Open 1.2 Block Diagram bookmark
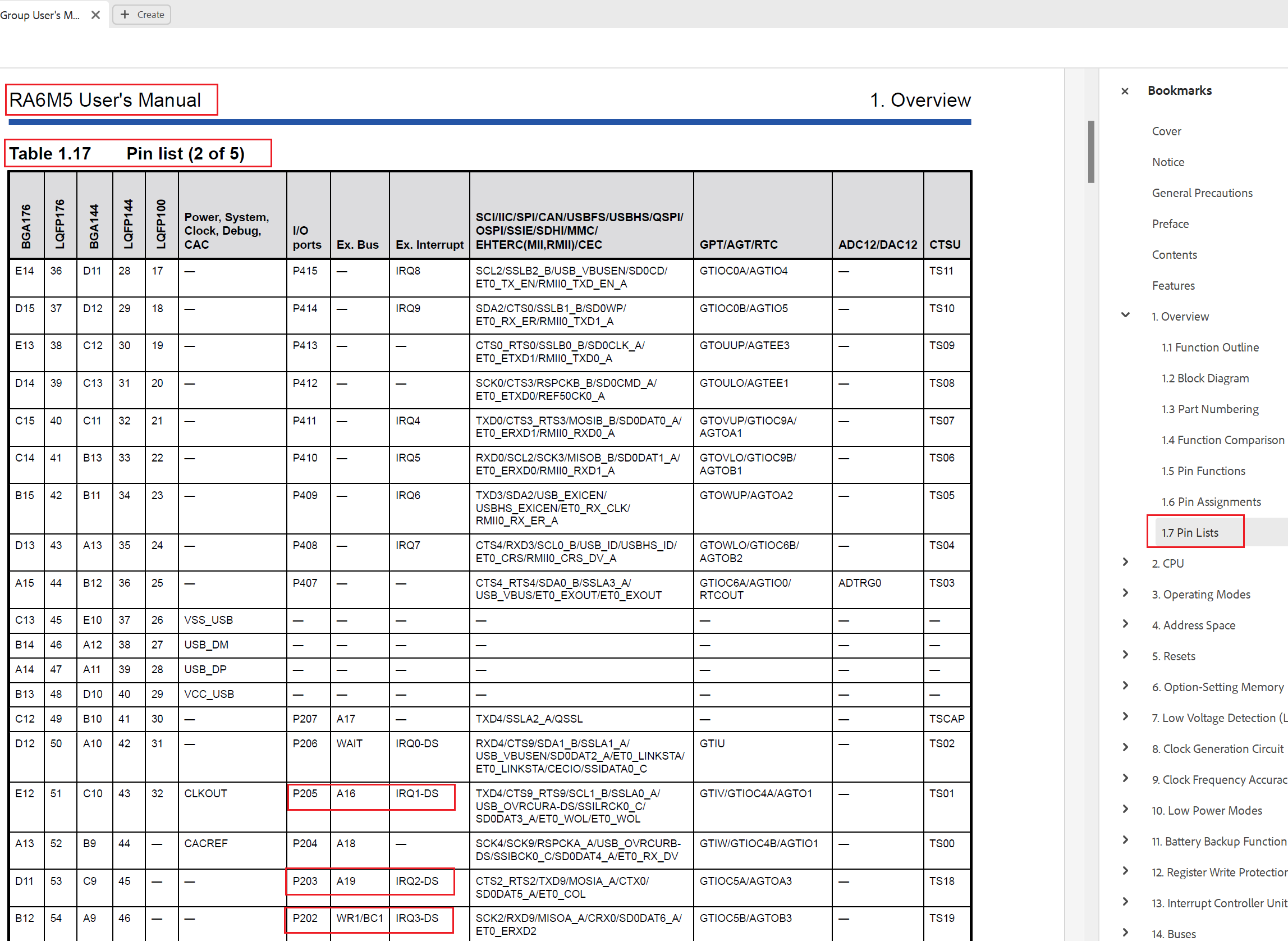 1205,378
